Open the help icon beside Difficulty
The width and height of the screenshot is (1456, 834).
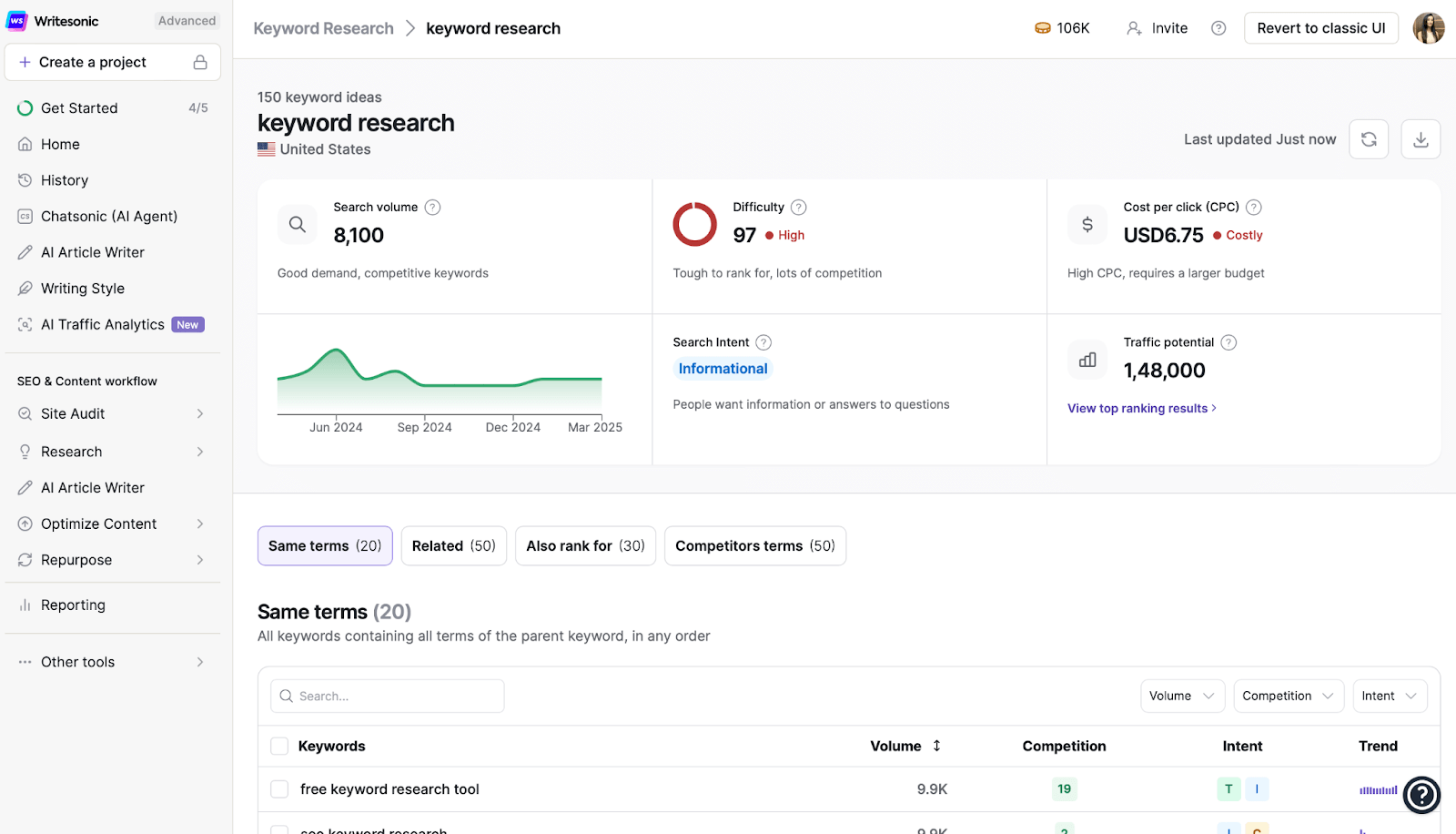click(799, 207)
